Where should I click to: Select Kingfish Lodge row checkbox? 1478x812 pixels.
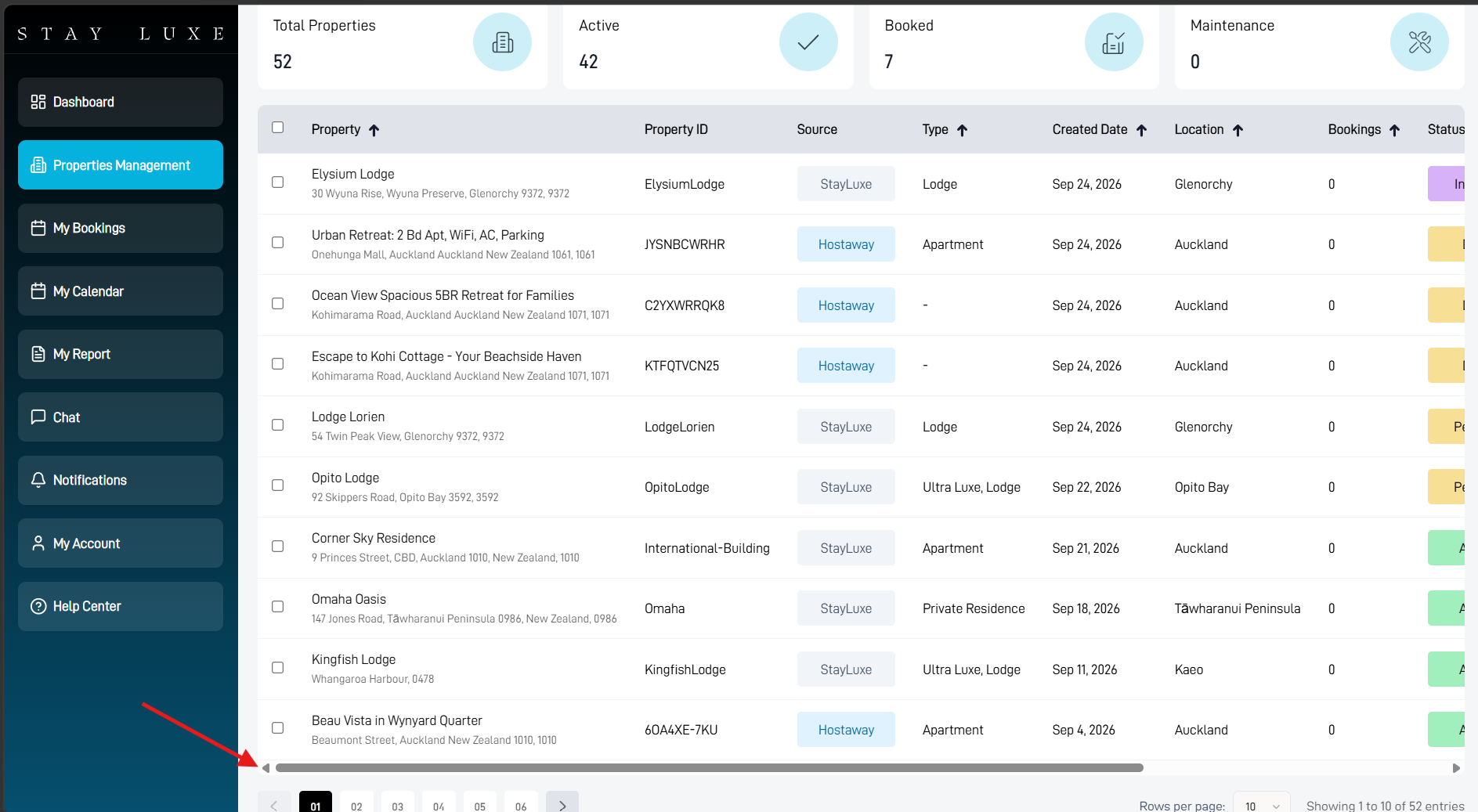tap(278, 668)
